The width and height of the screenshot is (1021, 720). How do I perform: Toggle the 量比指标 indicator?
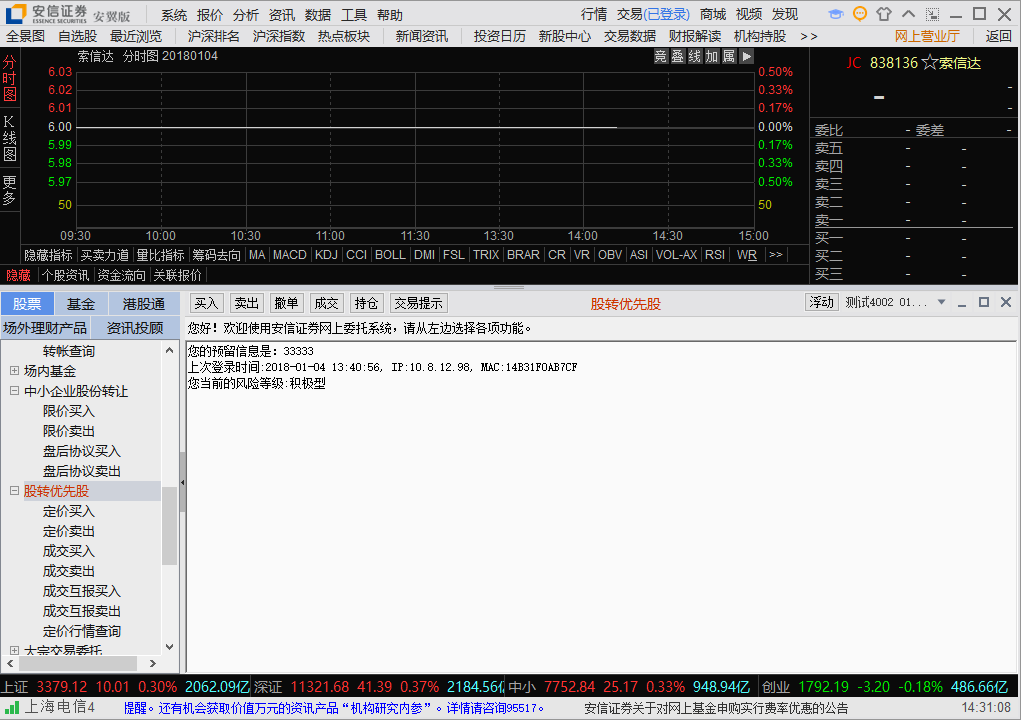161,255
